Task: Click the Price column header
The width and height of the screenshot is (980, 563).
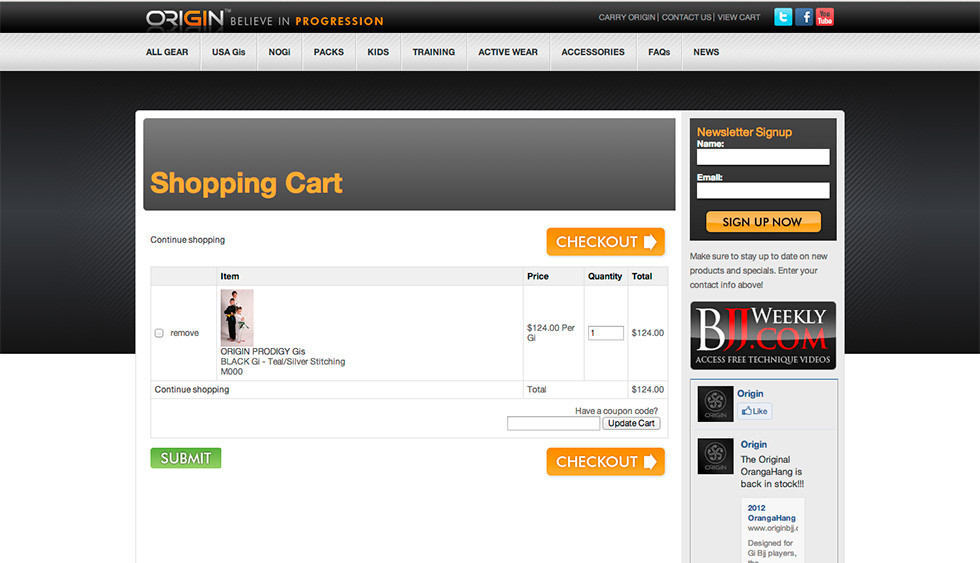Action: click(538, 276)
